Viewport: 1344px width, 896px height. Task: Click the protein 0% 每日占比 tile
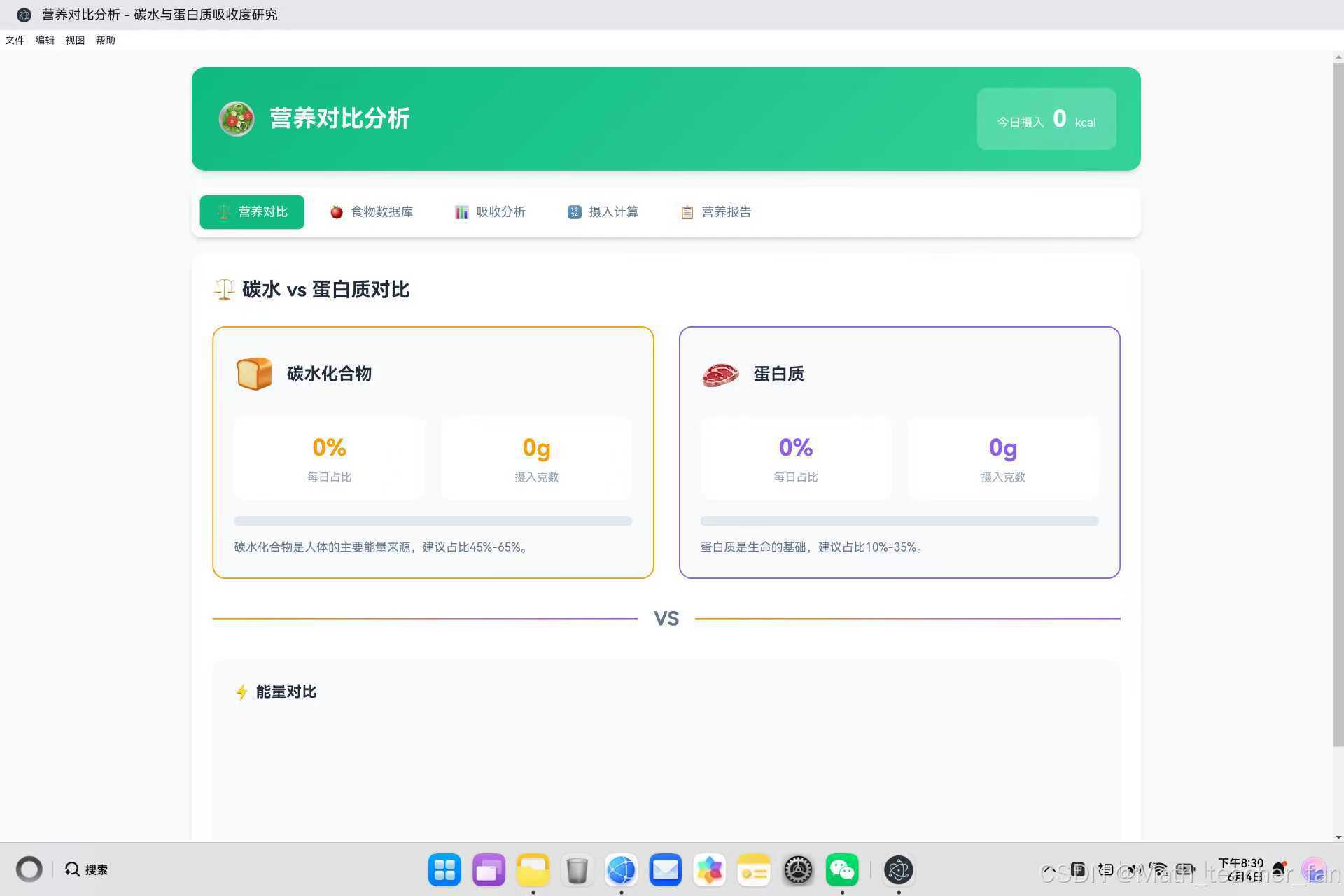pyautogui.click(x=796, y=458)
